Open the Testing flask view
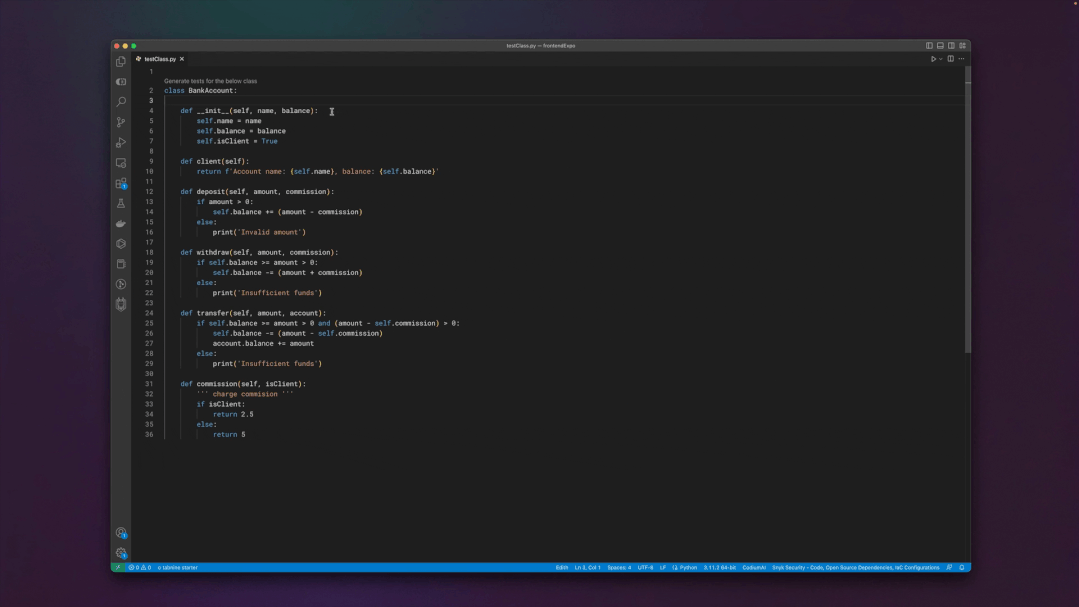 pos(121,204)
